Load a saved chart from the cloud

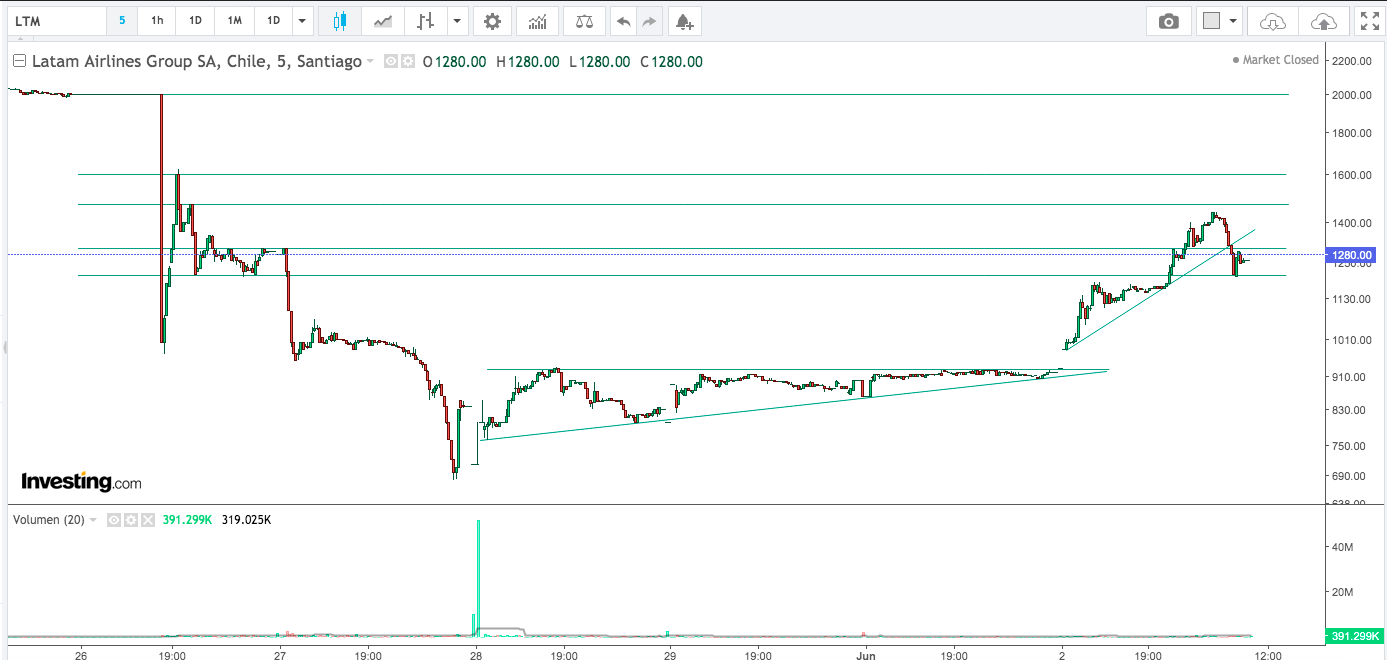point(1273,21)
